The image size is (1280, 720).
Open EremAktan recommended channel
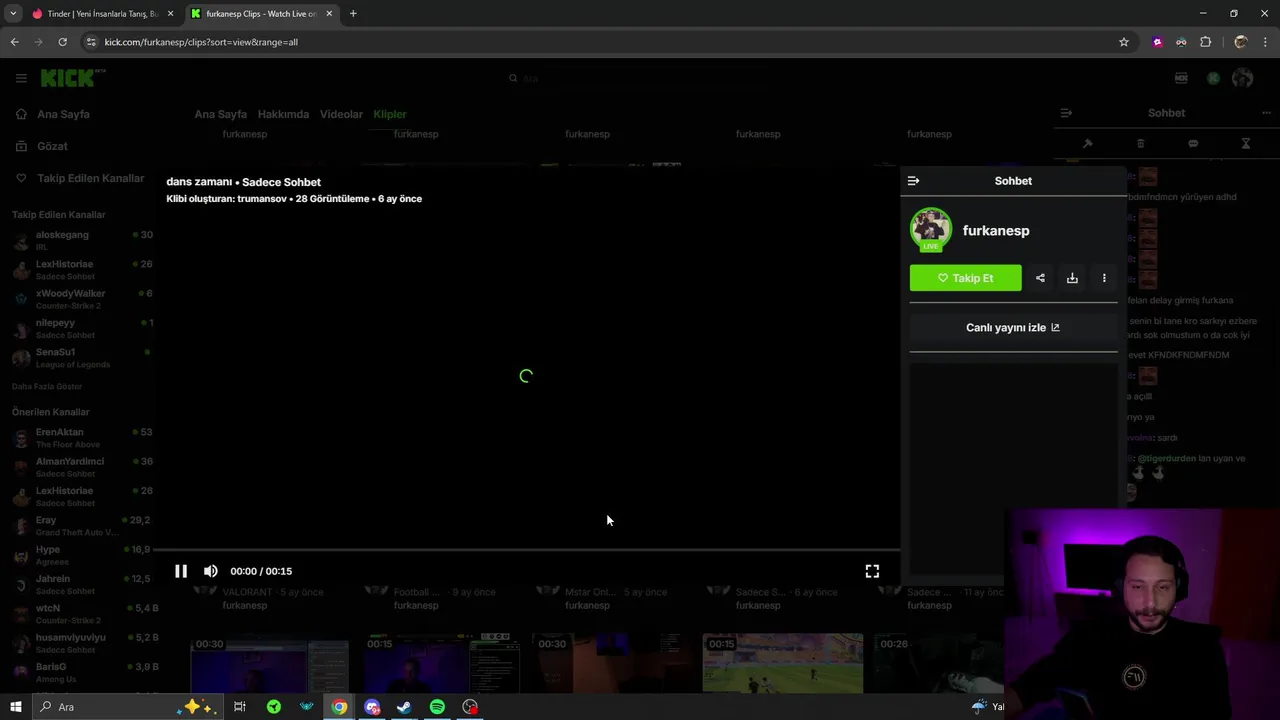tap(82, 437)
